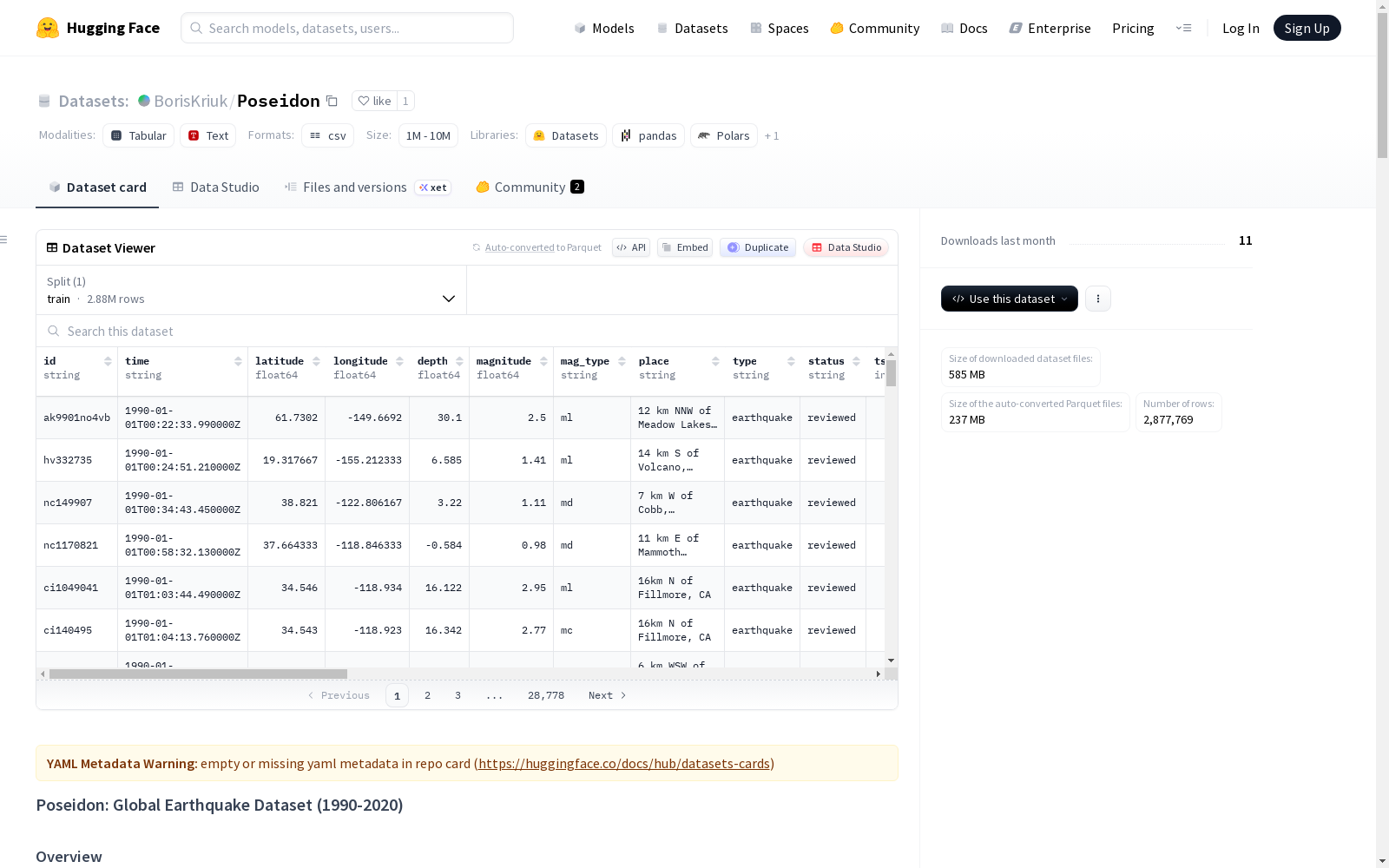Select the csv format tag
The width and height of the screenshot is (1389, 868).
click(x=328, y=135)
